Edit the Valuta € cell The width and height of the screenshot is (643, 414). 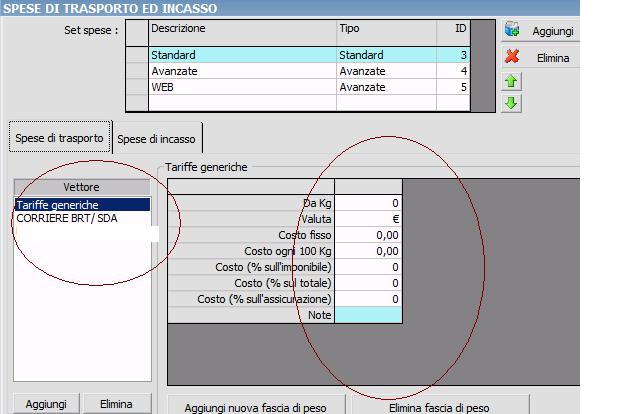click(368, 219)
